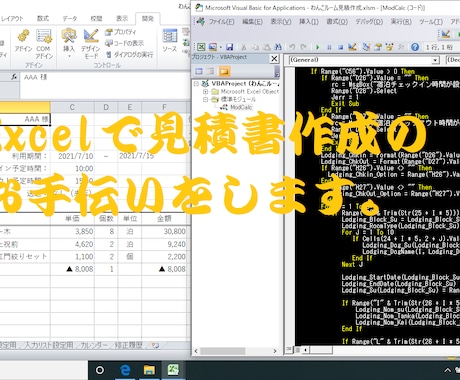Click View Object icon in Project pane
The image size is (460, 380).
(x=210, y=71)
